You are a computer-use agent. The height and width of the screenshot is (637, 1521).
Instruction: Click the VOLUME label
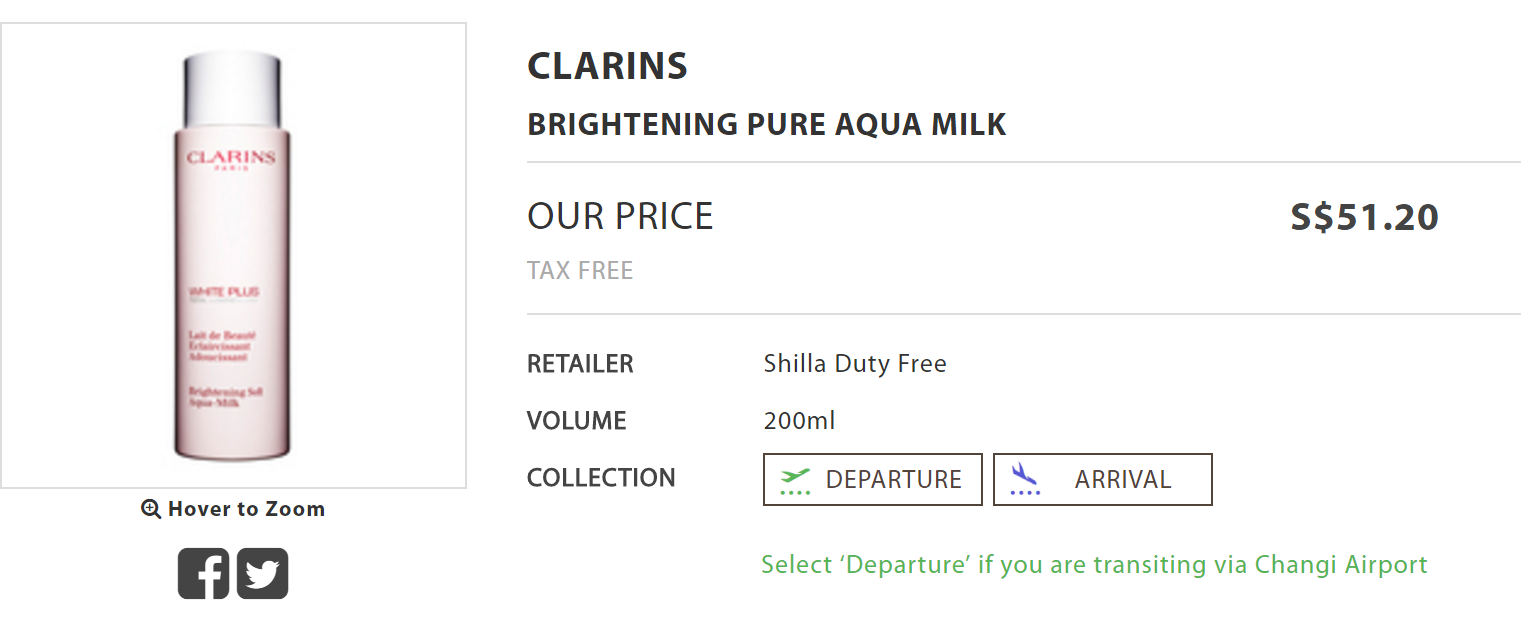tap(576, 421)
